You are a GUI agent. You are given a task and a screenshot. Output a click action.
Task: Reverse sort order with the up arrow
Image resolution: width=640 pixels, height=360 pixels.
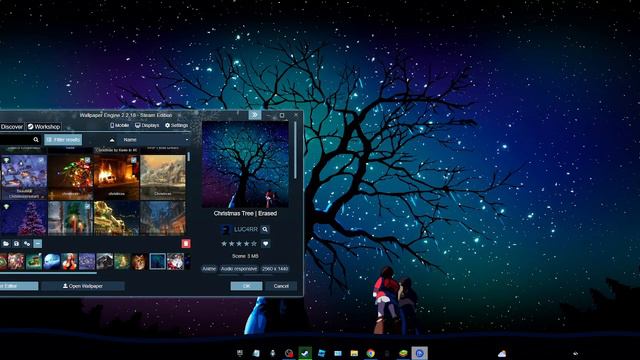(112, 140)
